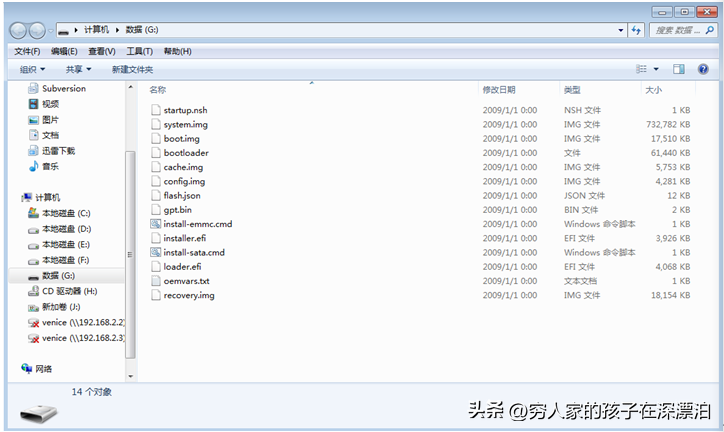Click the cache.img file icon
This screenshot has width=724, height=432.
tap(156, 167)
